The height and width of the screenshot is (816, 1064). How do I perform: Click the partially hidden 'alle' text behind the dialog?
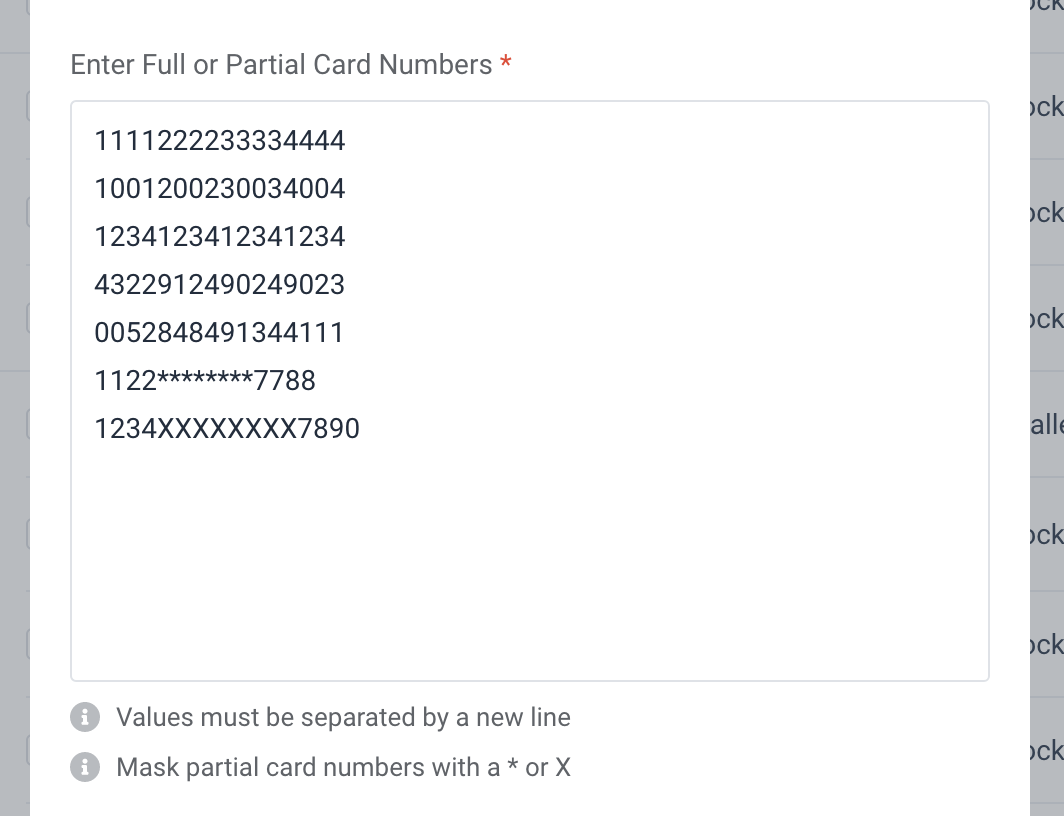[x=1046, y=425]
